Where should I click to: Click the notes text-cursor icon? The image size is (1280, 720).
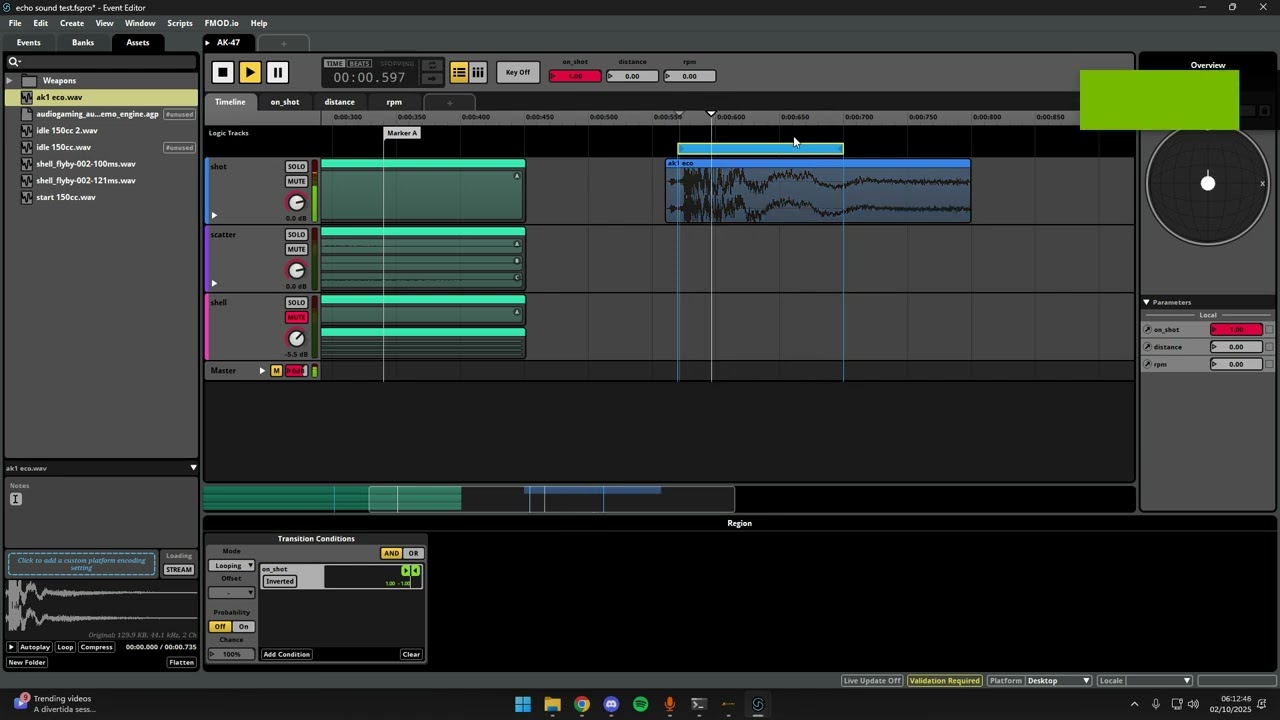15,499
